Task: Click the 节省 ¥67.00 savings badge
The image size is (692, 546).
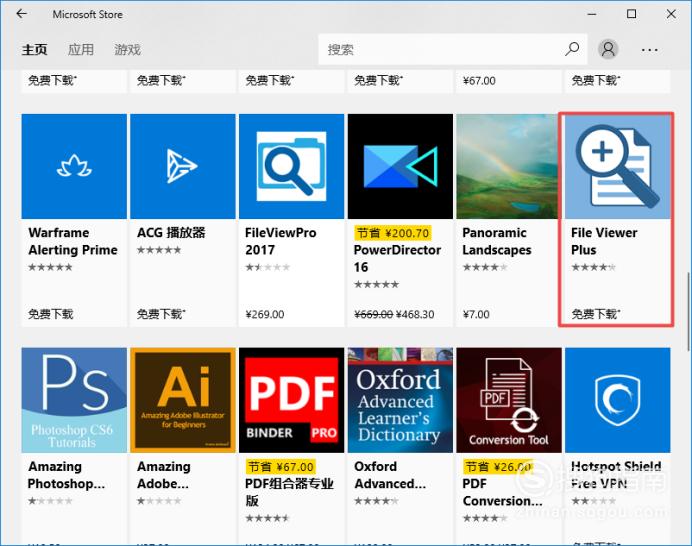Action: [x=281, y=467]
